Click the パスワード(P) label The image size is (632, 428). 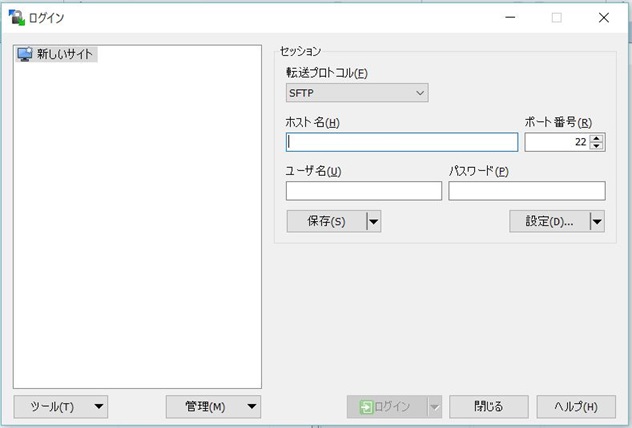479,171
